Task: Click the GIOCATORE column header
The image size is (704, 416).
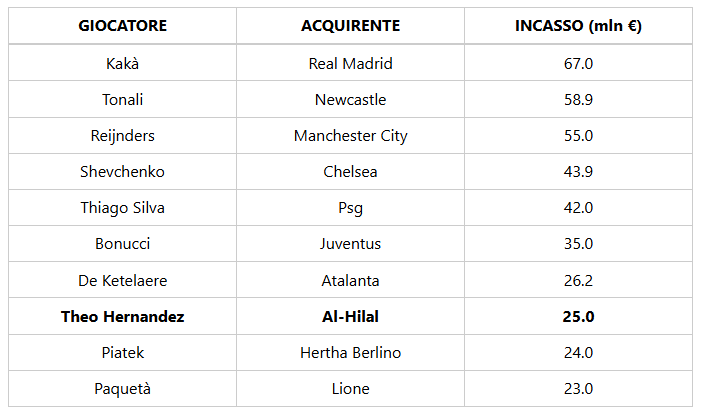Action: 123,26
